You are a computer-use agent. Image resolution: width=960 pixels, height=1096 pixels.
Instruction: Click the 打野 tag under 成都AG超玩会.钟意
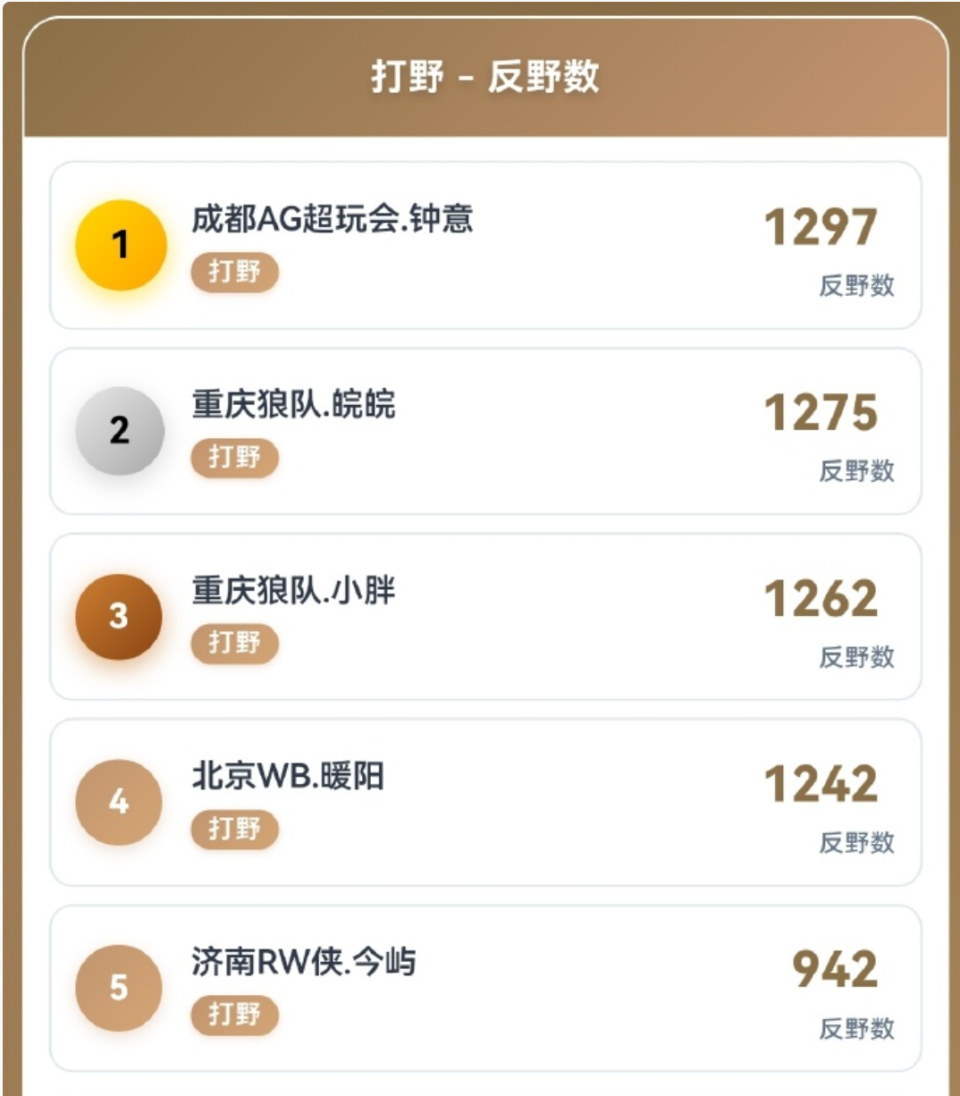[234, 272]
